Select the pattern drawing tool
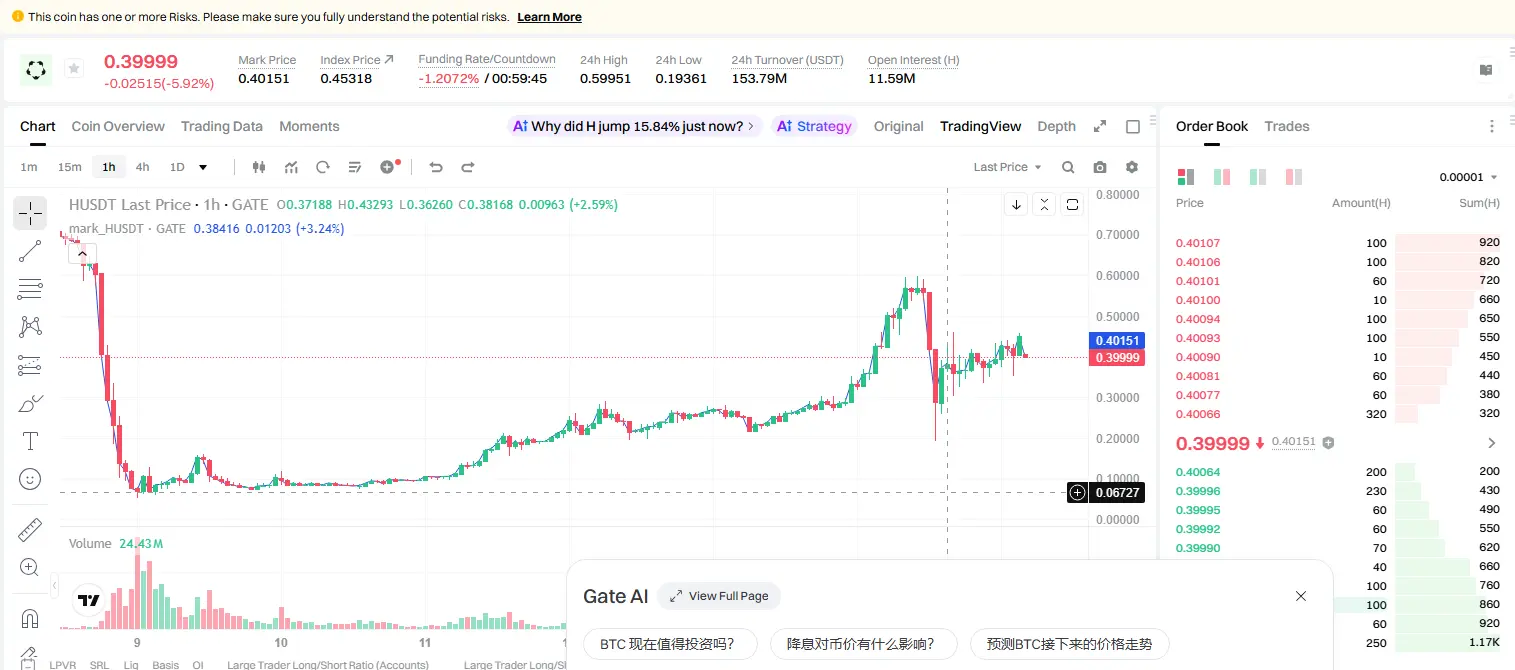 click(30, 327)
